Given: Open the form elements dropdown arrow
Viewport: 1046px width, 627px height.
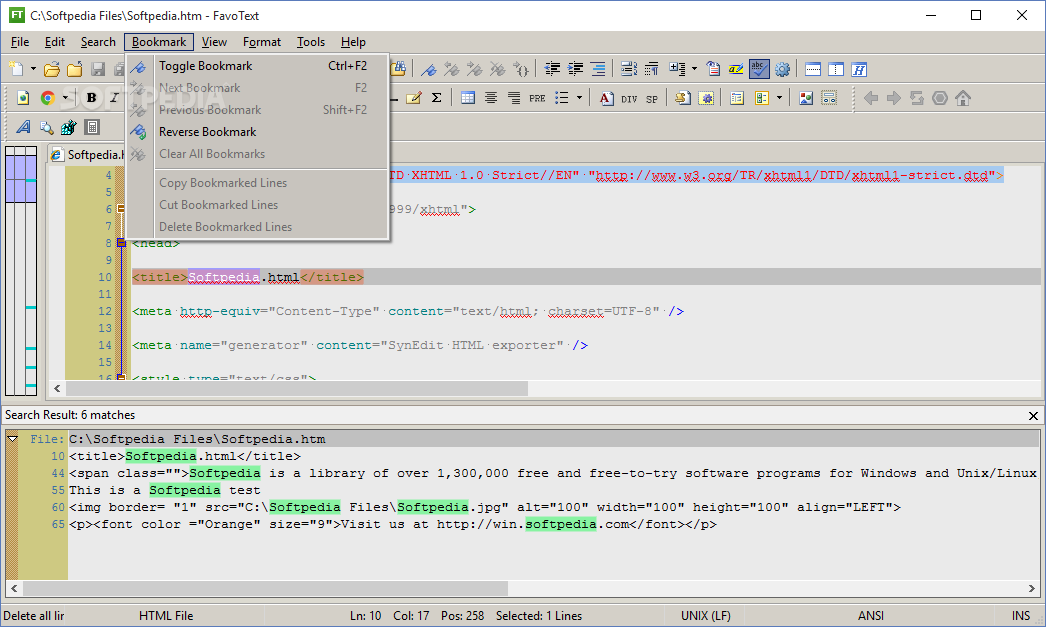Looking at the screenshot, I should [778, 98].
